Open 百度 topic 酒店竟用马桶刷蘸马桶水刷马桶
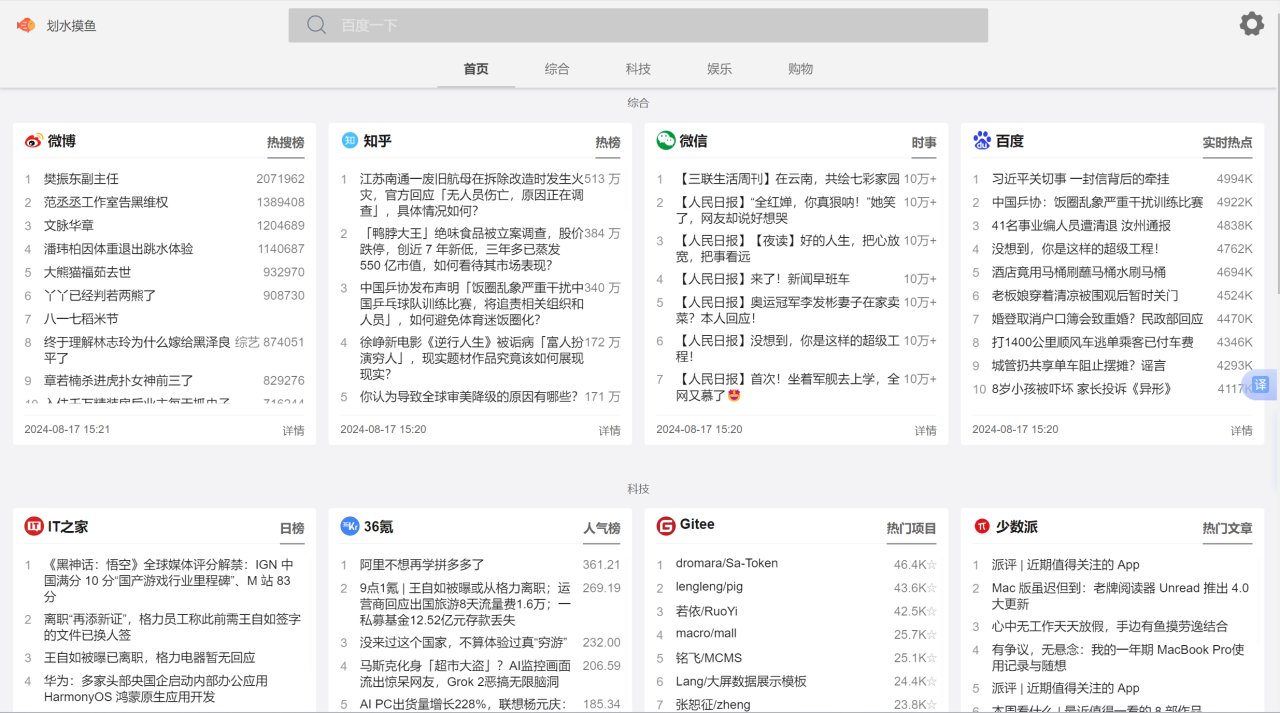This screenshot has height=713, width=1280. [1078, 272]
